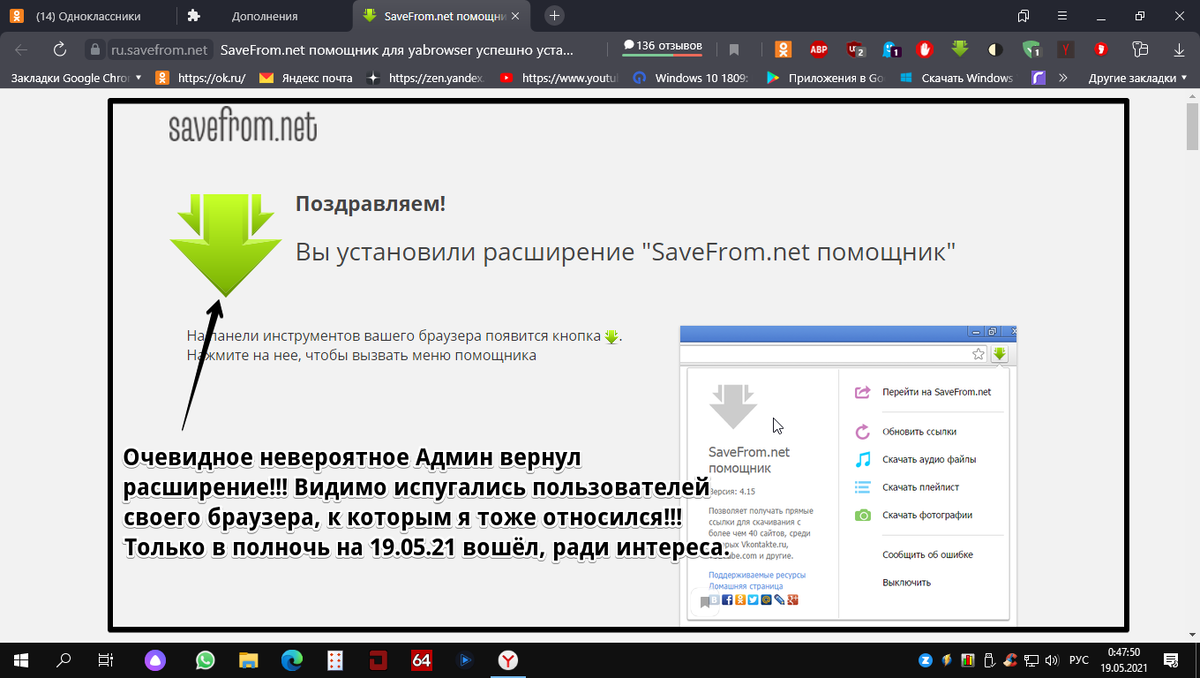Change the РУС input language indicator

pos(1079,660)
